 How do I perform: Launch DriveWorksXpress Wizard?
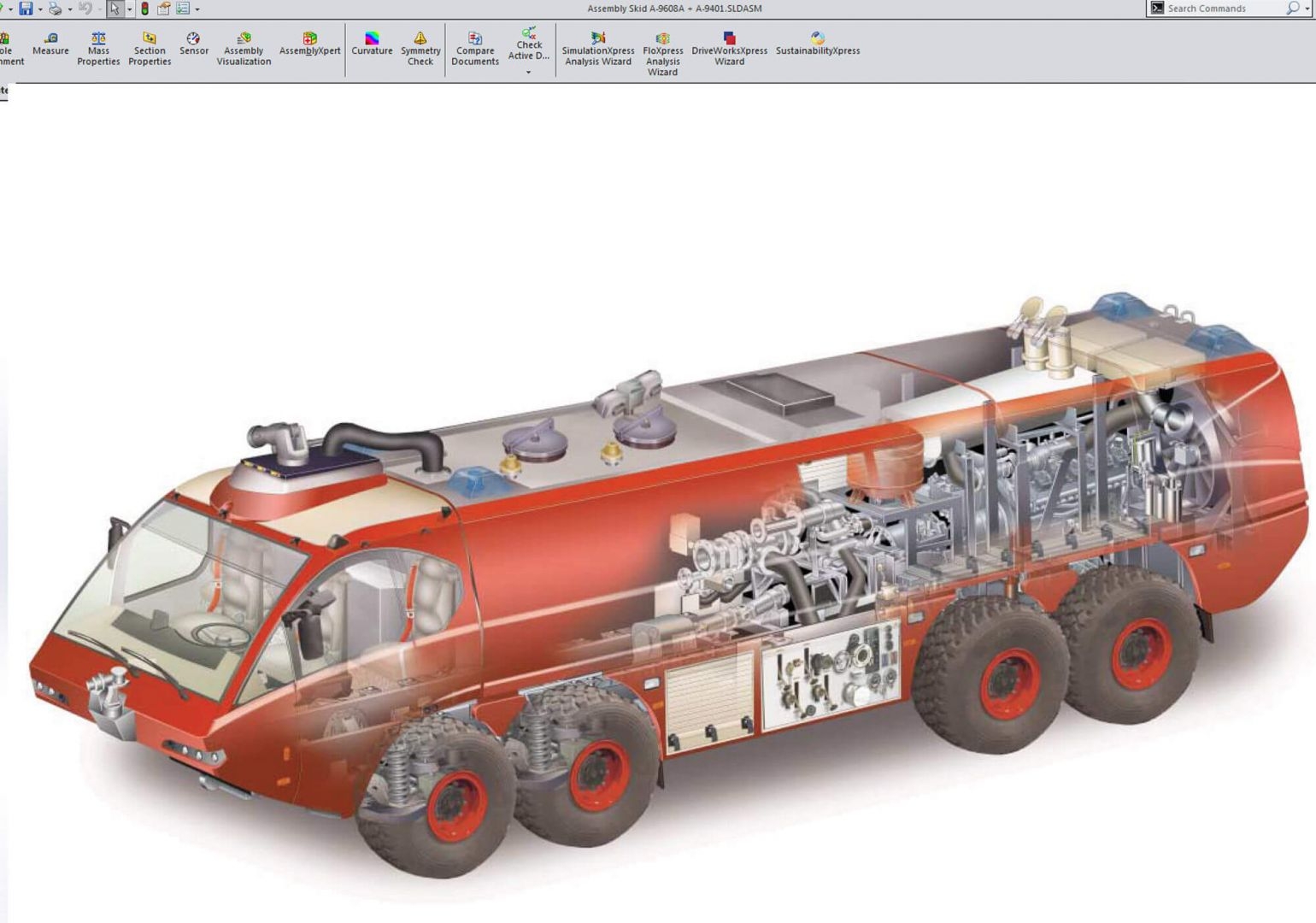(729, 49)
